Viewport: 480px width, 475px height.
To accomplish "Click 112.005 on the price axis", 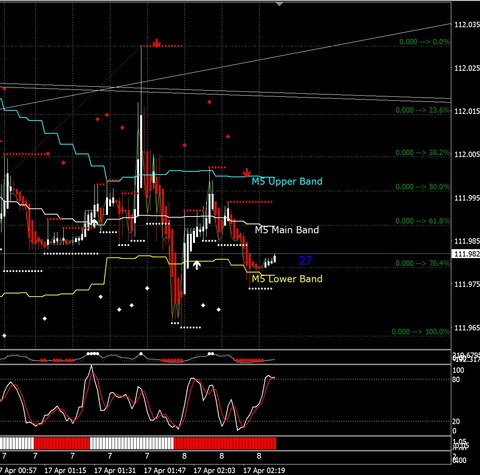I will (467, 154).
